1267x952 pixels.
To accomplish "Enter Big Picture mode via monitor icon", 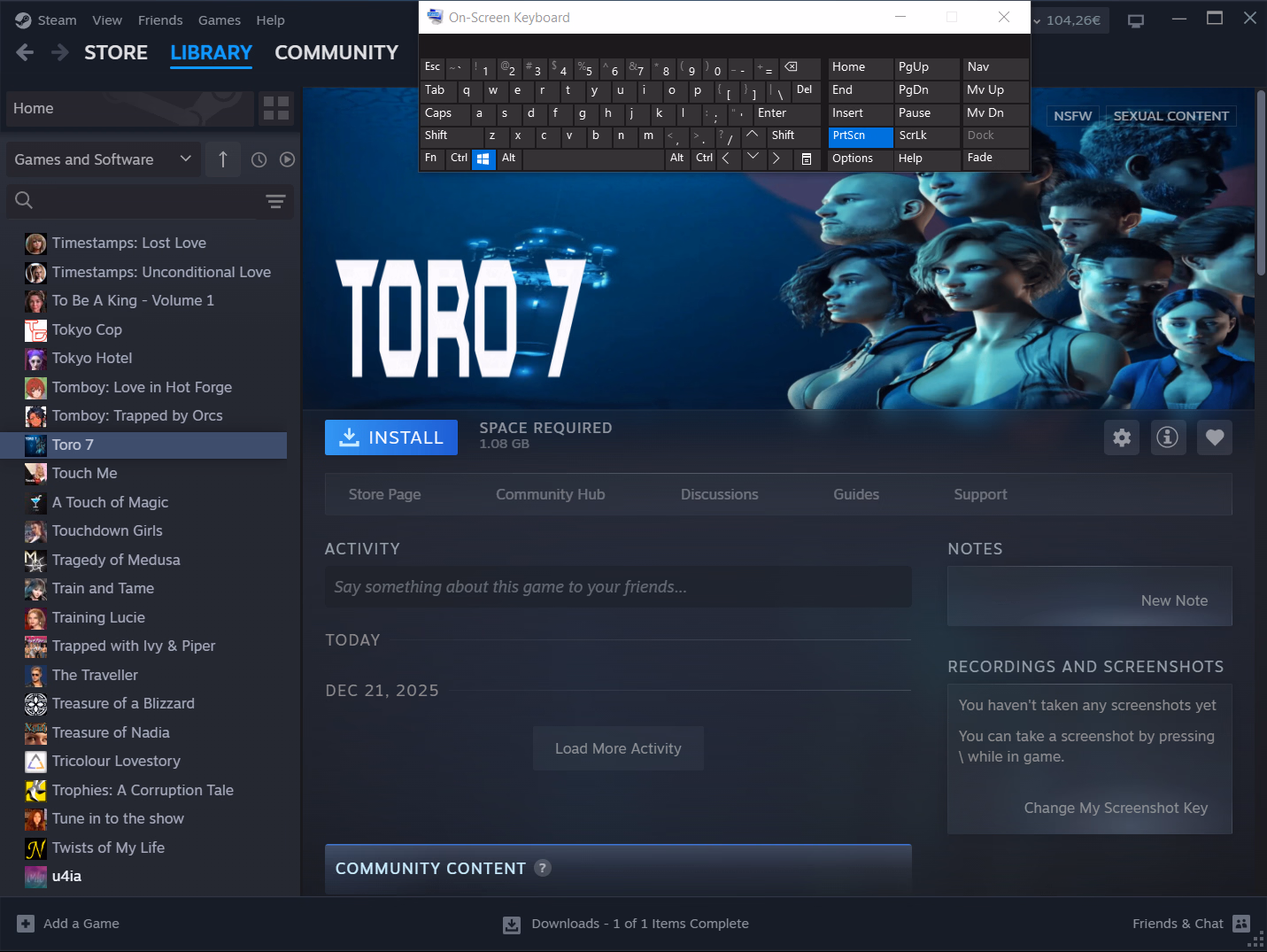I will tap(1136, 19).
